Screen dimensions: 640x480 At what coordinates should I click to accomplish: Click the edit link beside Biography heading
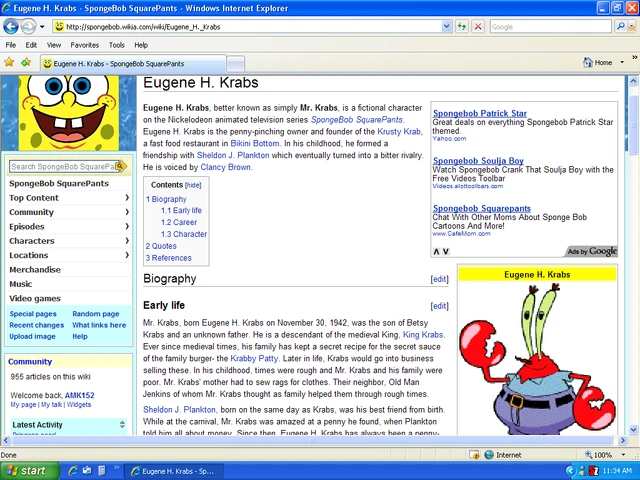click(440, 279)
